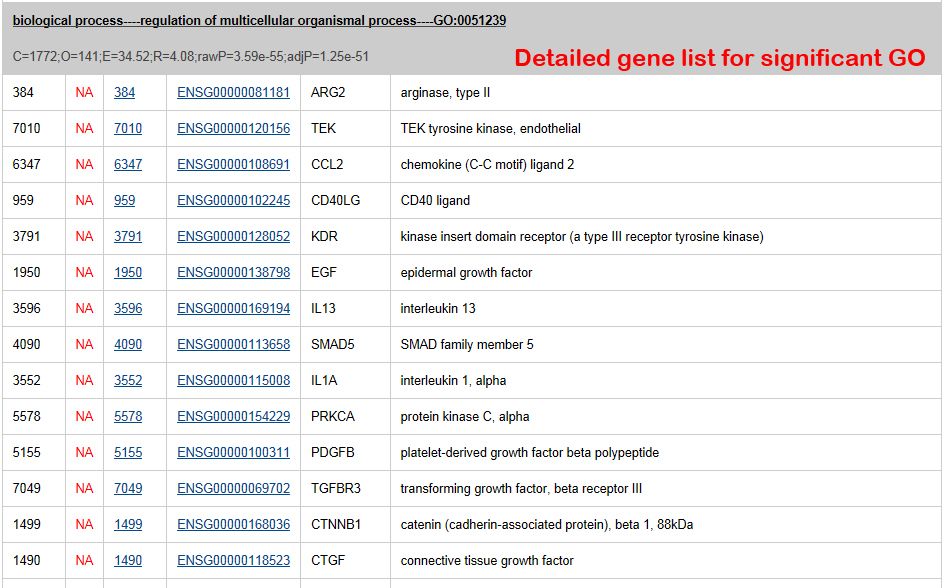Viewport: 942px width, 588px height.
Task: Open Entrez gene ID 5578 link
Action: (x=128, y=417)
